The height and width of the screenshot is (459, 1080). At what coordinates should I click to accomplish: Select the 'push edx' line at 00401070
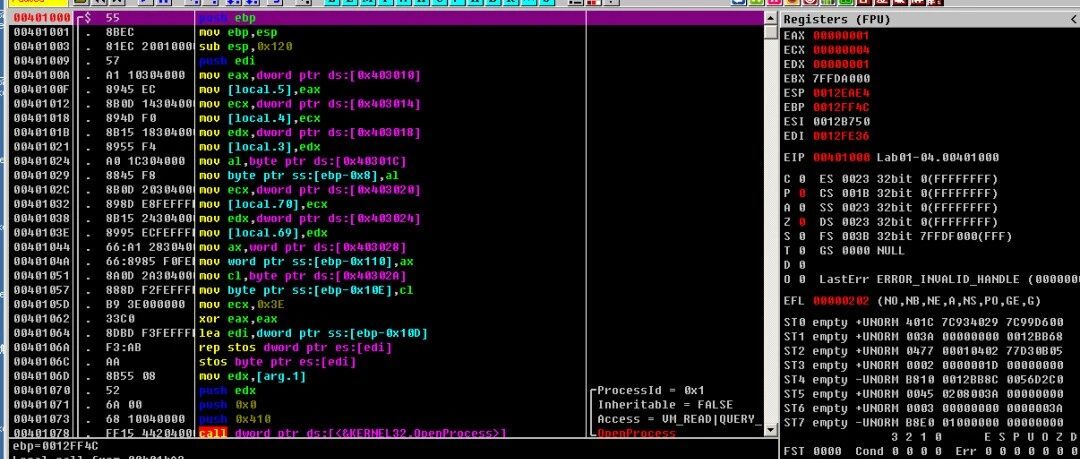[x=227, y=390]
